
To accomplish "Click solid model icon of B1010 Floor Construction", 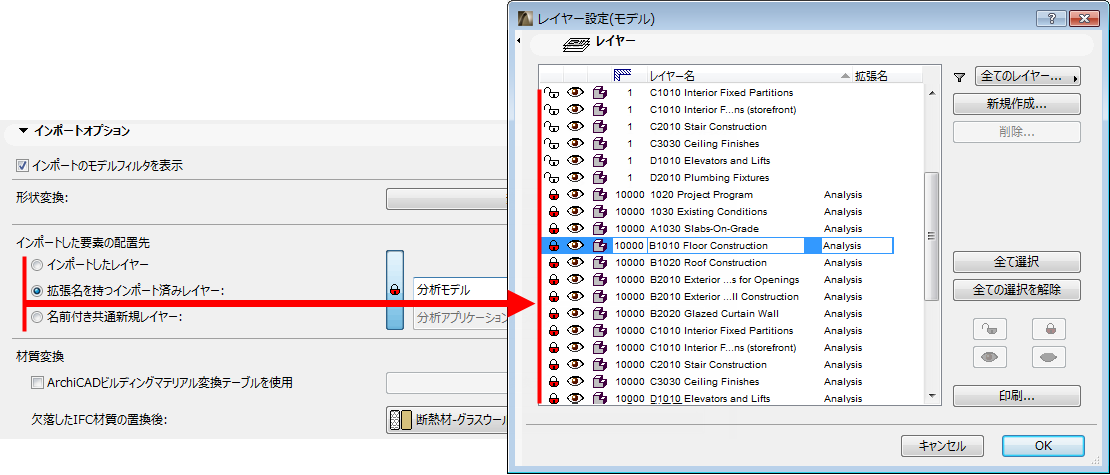I will 600,246.
